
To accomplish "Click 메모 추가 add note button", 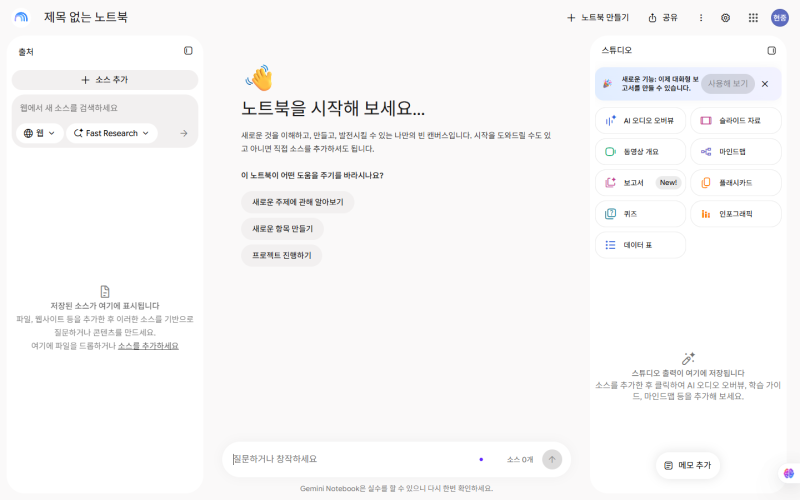I will (688, 465).
